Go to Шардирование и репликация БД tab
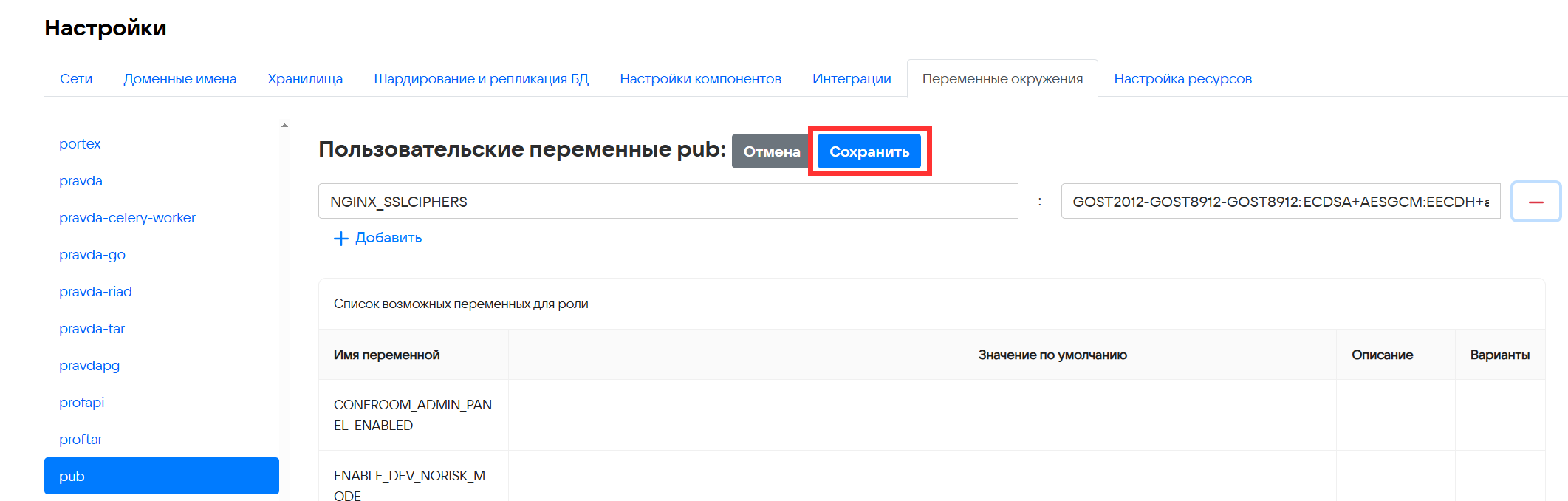Viewport: 1568px width, 501px height. (481, 79)
